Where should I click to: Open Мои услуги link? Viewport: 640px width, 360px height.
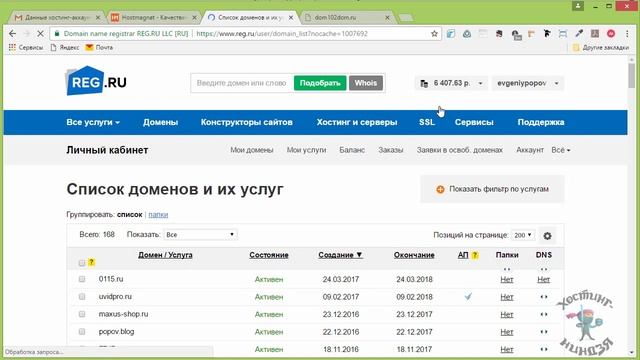tap(306, 150)
